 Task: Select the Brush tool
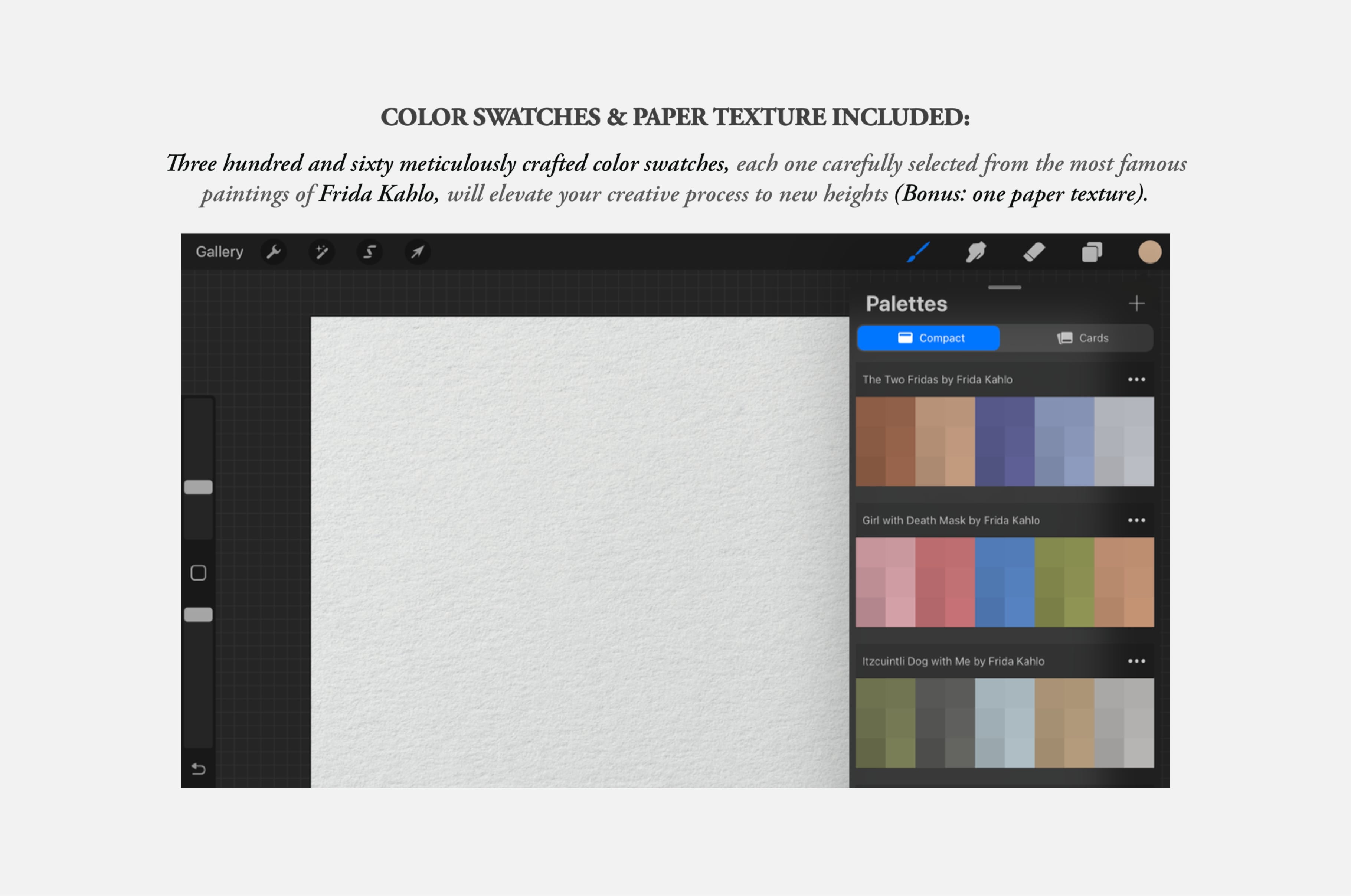pyautogui.click(x=918, y=252)
